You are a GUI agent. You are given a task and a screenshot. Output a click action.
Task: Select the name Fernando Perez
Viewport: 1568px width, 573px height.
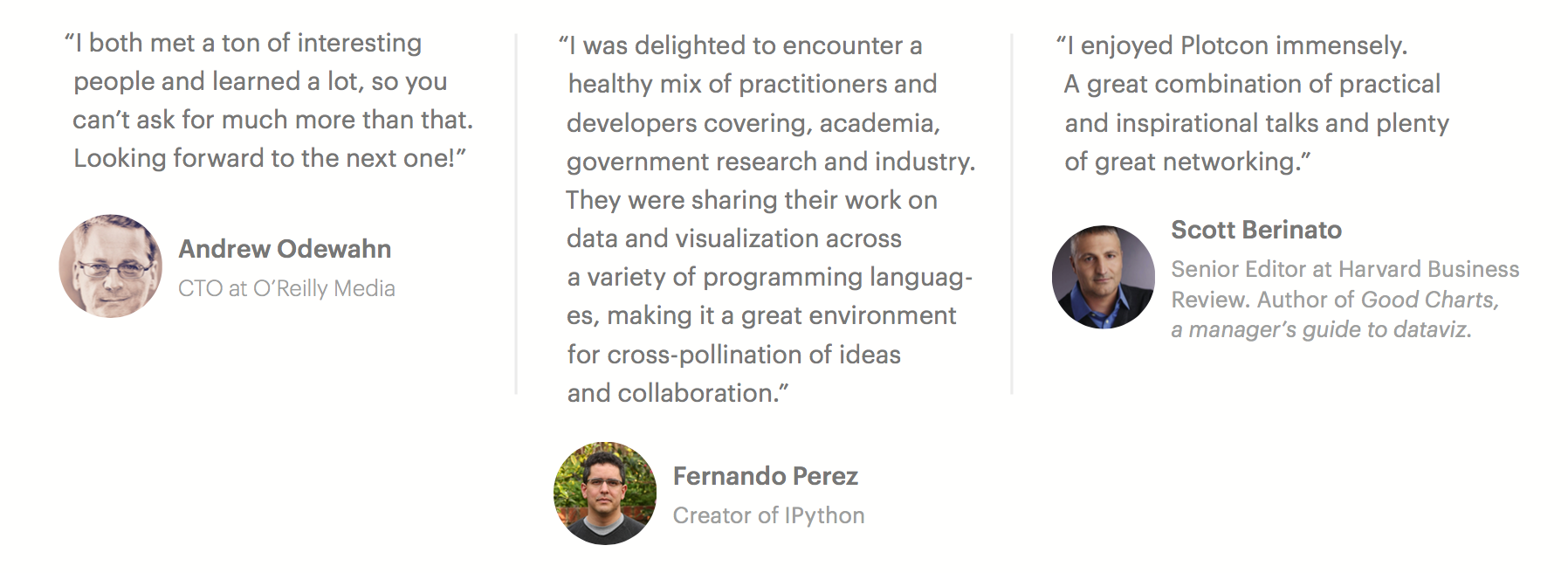coord(766,476)
